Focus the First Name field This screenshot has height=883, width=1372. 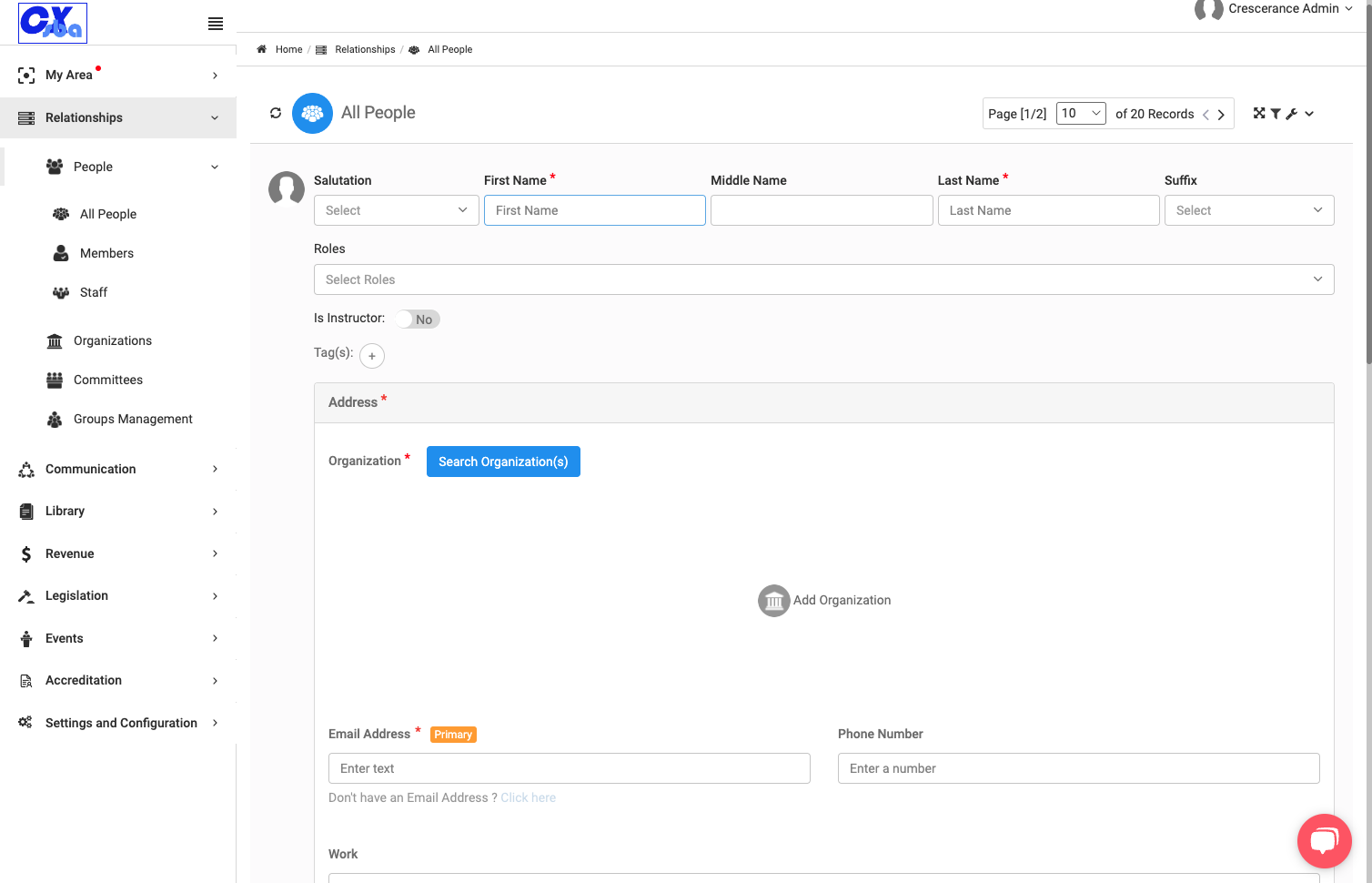click(595, 210)
